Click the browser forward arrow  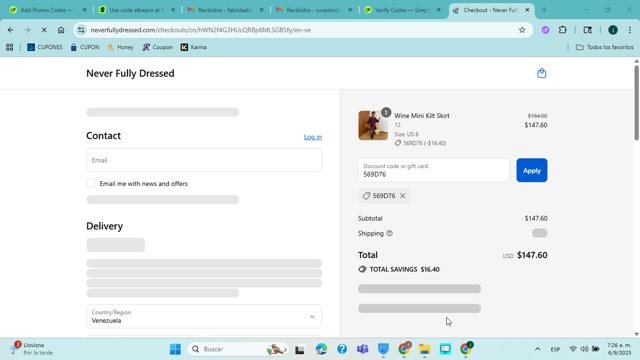[27, 30]
